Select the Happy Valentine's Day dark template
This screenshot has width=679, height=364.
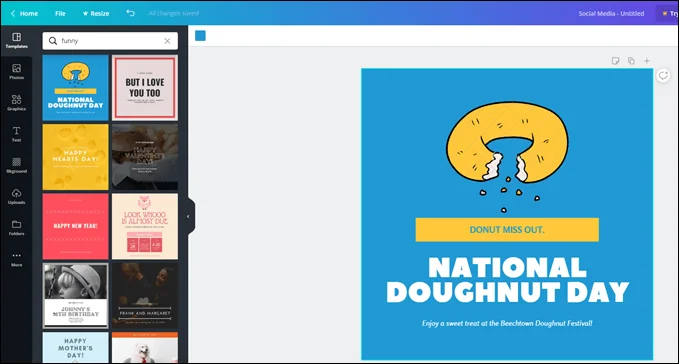click(x=145, y=157)
